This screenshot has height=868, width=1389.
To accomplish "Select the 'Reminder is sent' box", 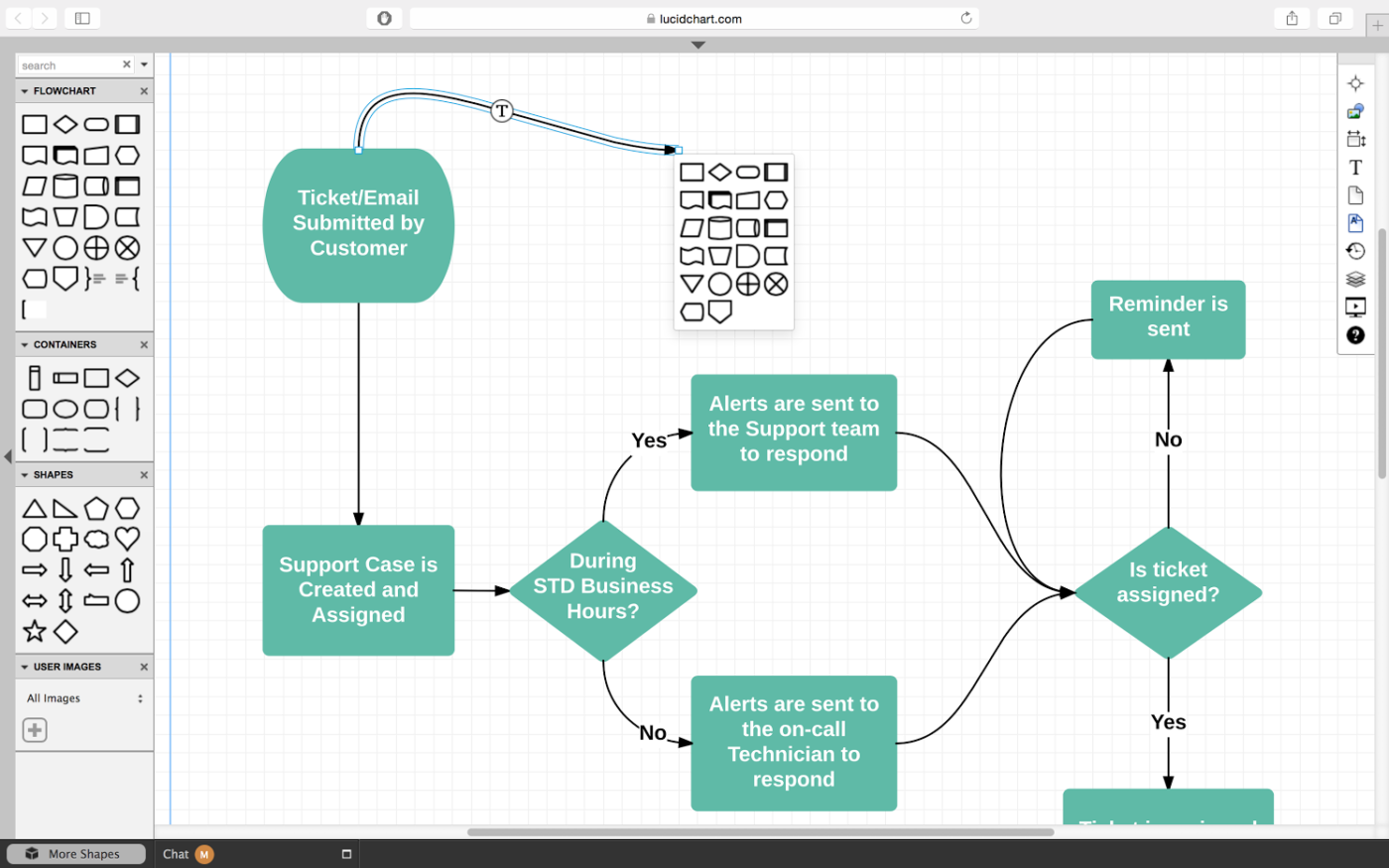I will click(x=1168, y=319).
